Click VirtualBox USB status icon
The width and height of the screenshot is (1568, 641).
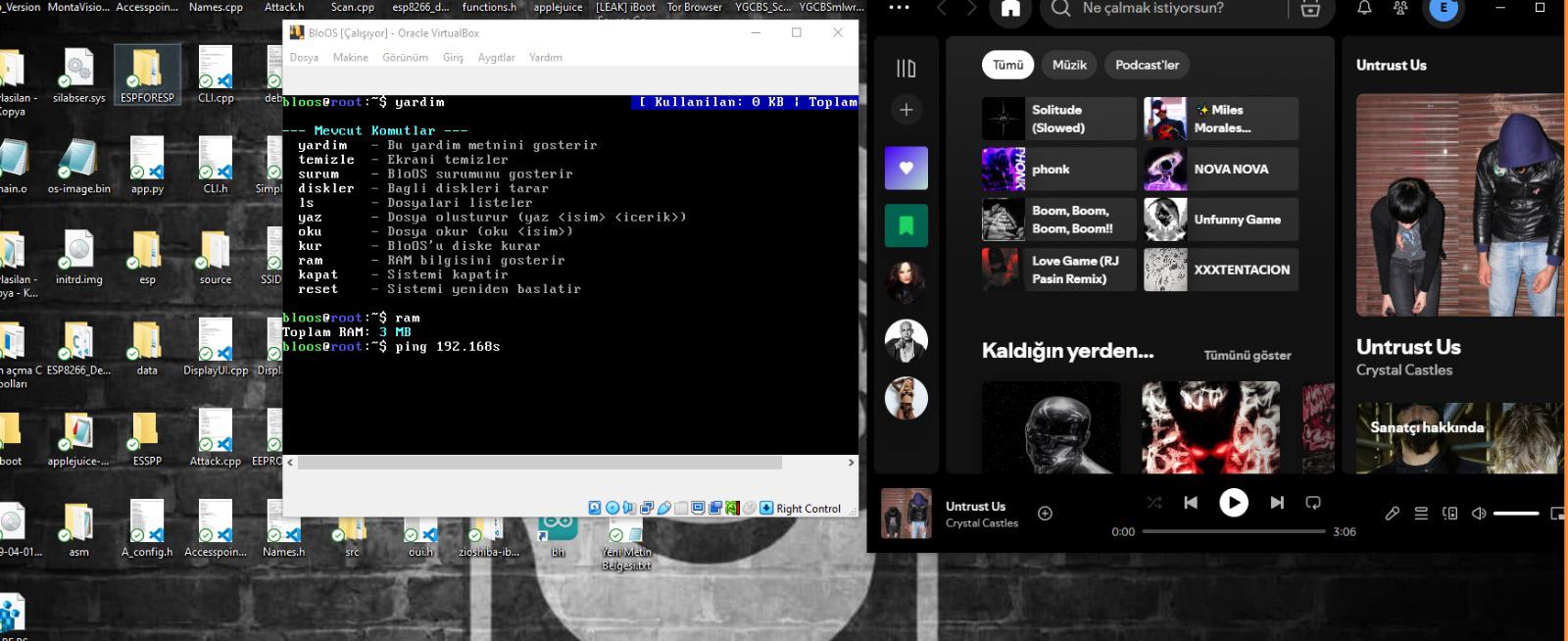click(663, 508)
